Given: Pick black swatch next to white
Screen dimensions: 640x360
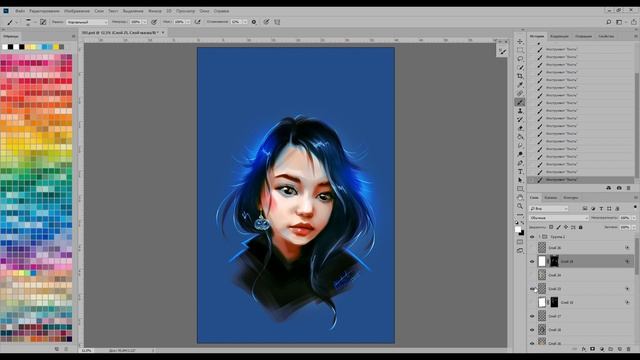Looking at the screenshot, I should pos(11,47).
